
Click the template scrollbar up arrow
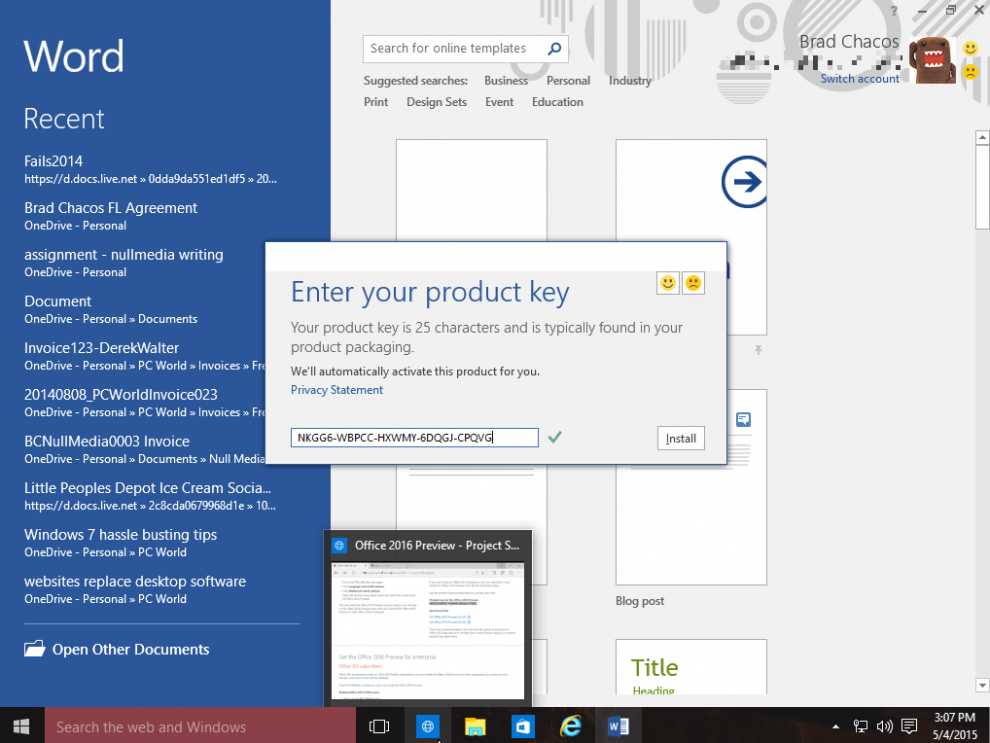click(x=982, y=138)
